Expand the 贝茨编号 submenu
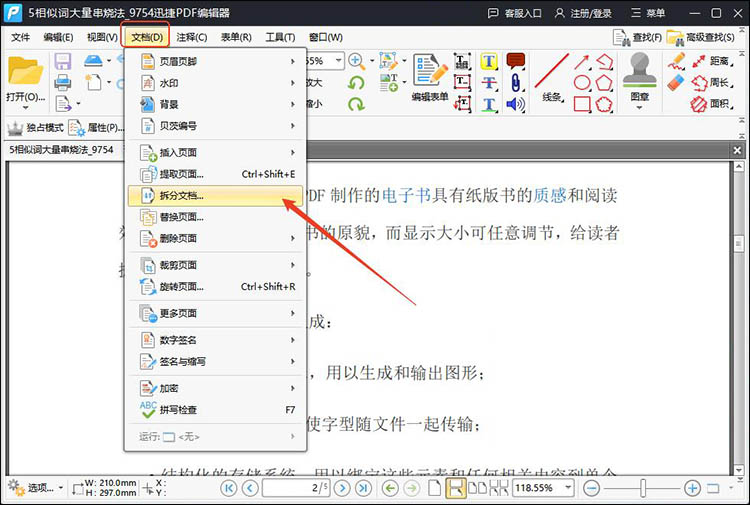750x505 pixels. coord(215,126)
